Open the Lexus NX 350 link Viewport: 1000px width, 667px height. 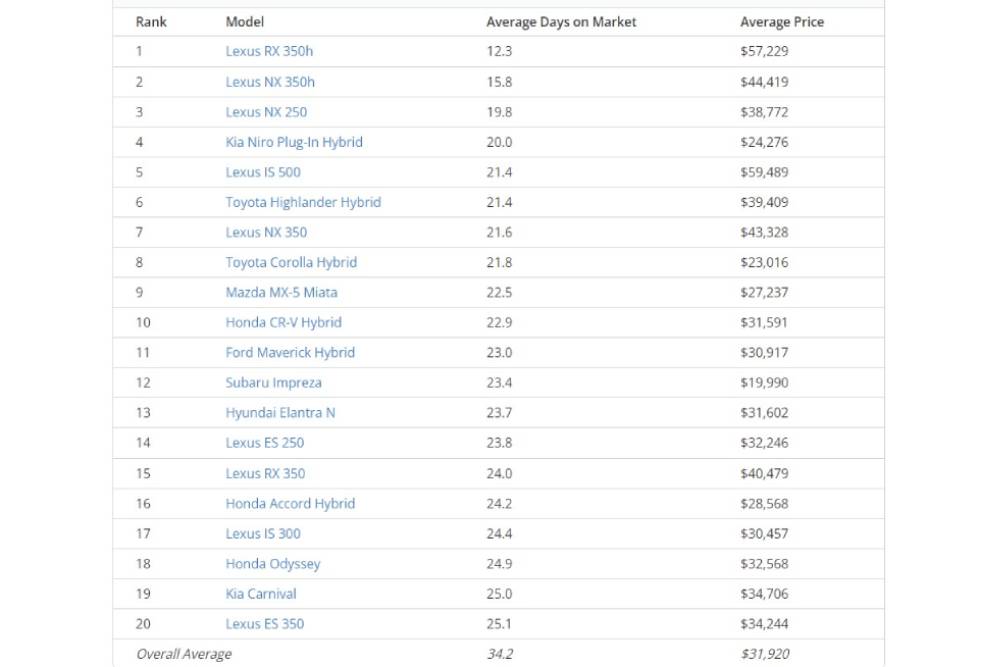pos(266,232)
